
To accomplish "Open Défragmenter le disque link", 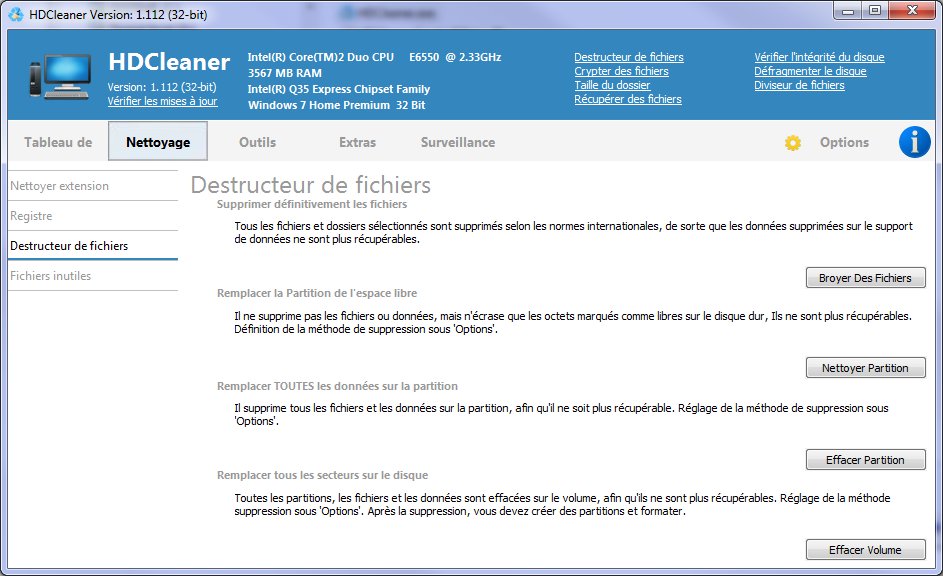I will pyautogui.click(x=810, y=71).
